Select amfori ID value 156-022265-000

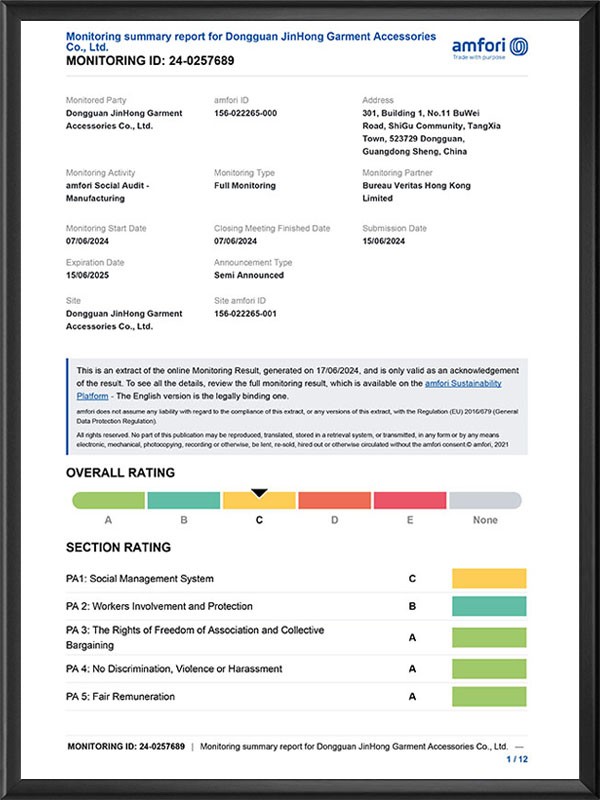click(245, 113)
